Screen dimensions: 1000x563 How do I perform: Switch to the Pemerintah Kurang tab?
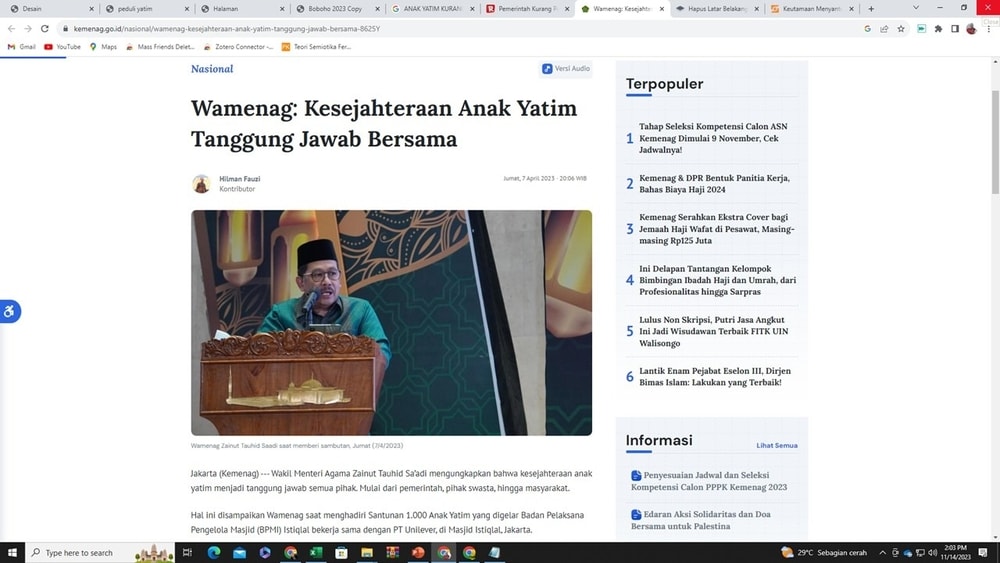pyautogui.click(x=527, y=9)
